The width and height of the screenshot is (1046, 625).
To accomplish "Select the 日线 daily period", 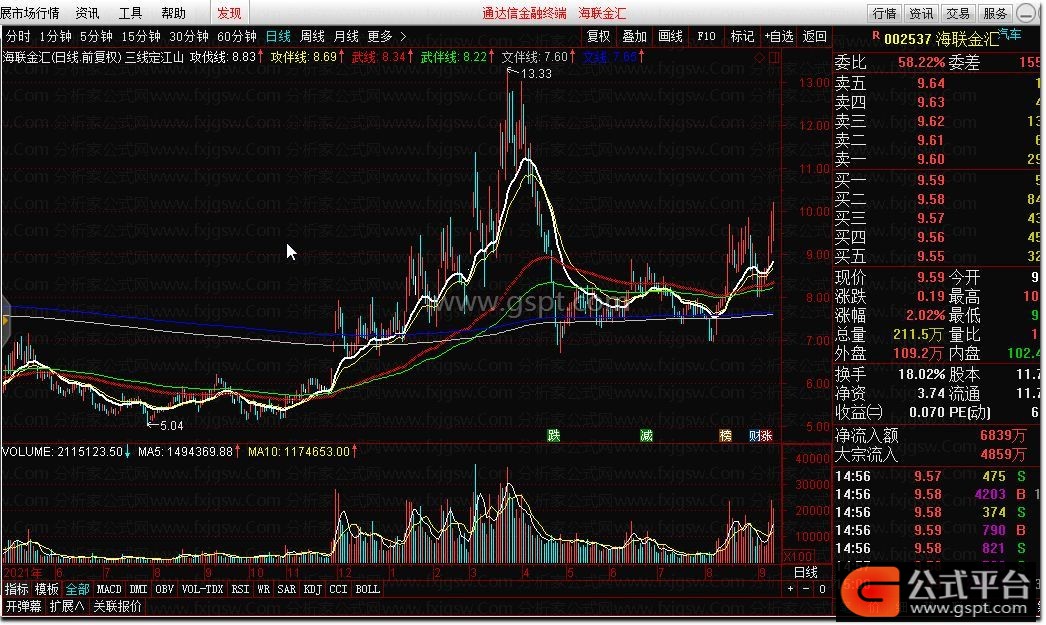I will tap(278, 36).
